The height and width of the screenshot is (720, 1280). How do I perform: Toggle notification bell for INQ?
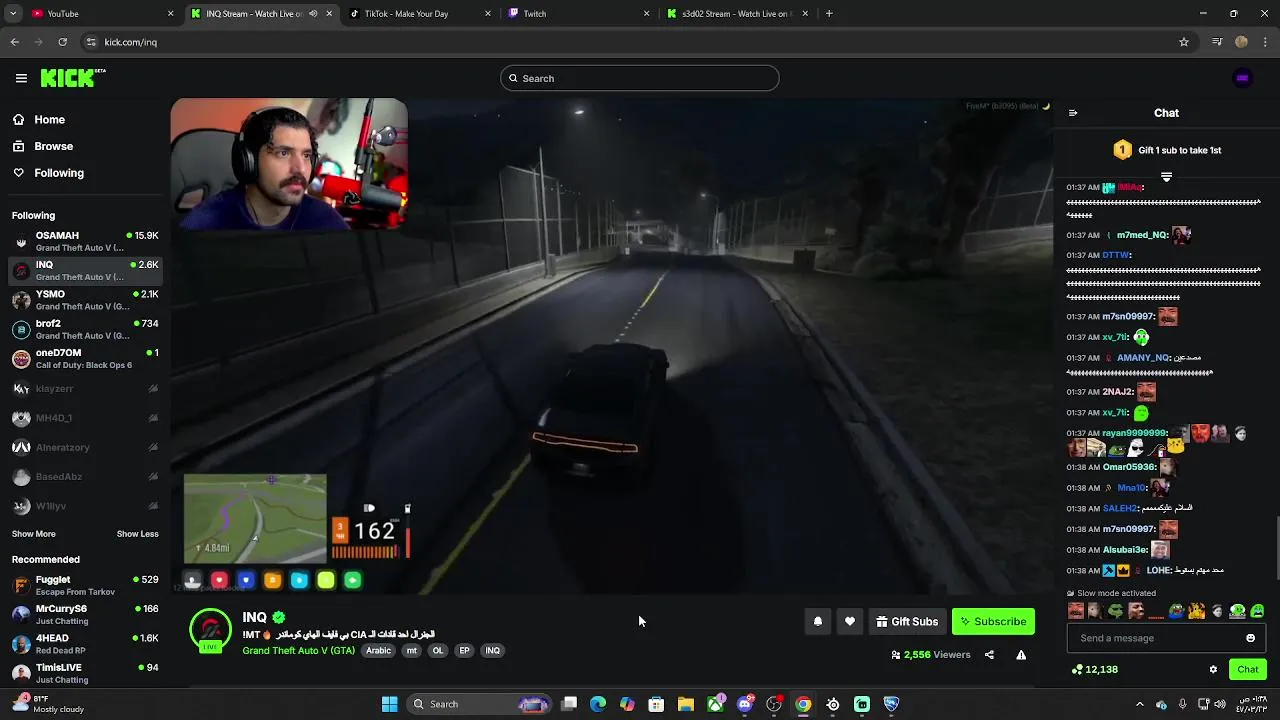[x=818, y=622]
